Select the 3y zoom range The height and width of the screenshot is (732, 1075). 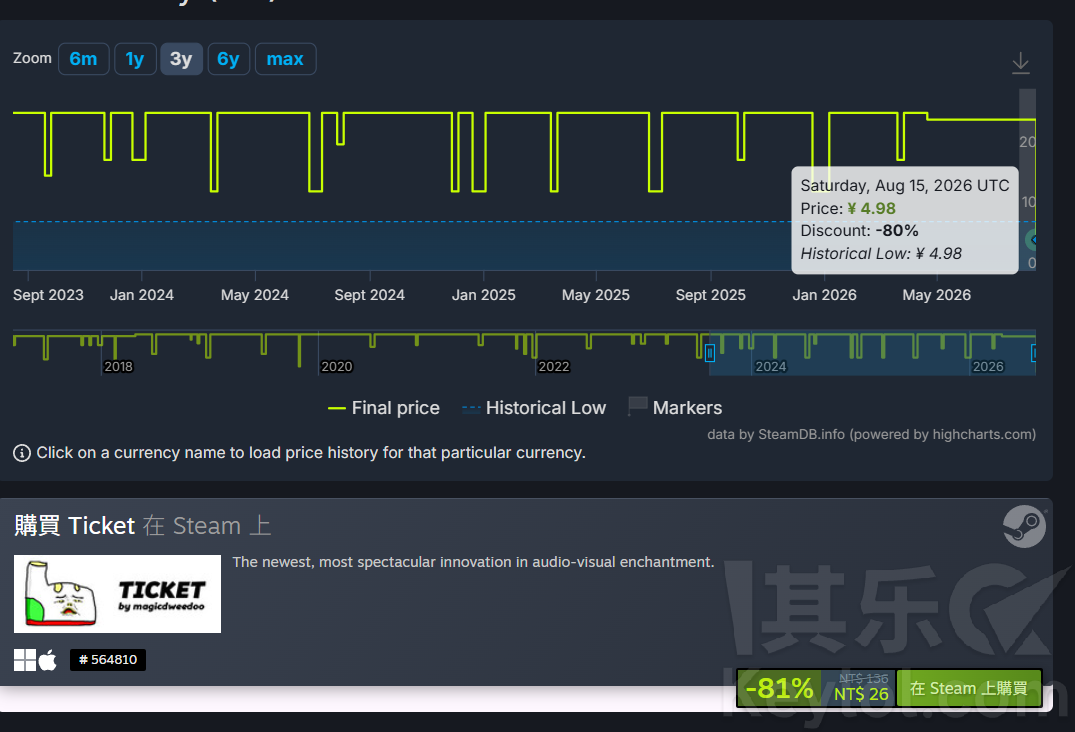[x=181, y=59]
